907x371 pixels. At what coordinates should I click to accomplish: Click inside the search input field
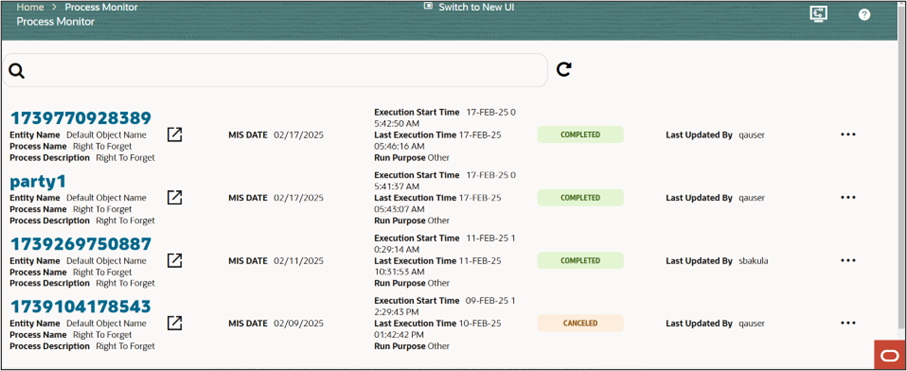(275, 71)
